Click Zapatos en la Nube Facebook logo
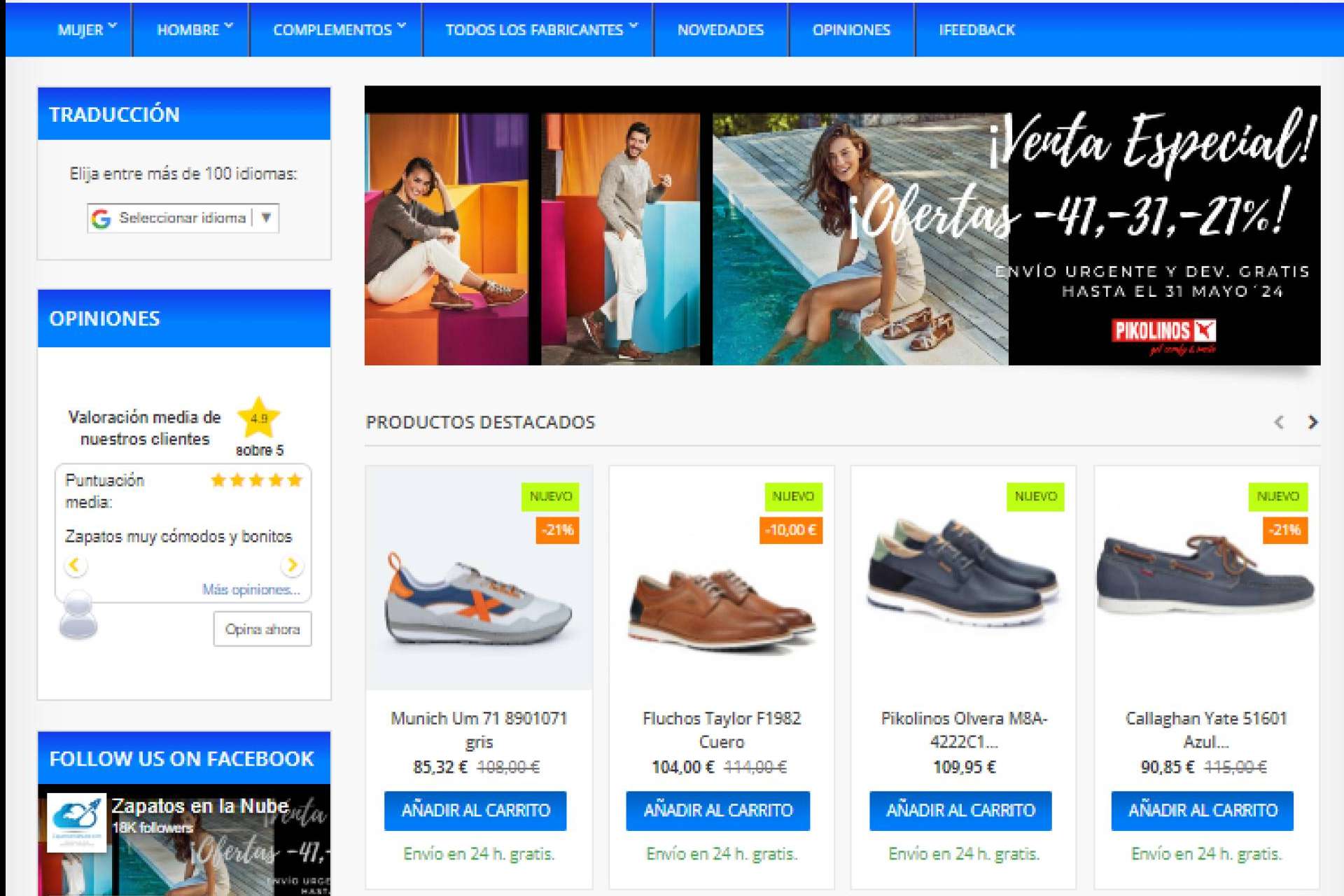This screenshot has width=1344, height=896. [x=76, y=823]
